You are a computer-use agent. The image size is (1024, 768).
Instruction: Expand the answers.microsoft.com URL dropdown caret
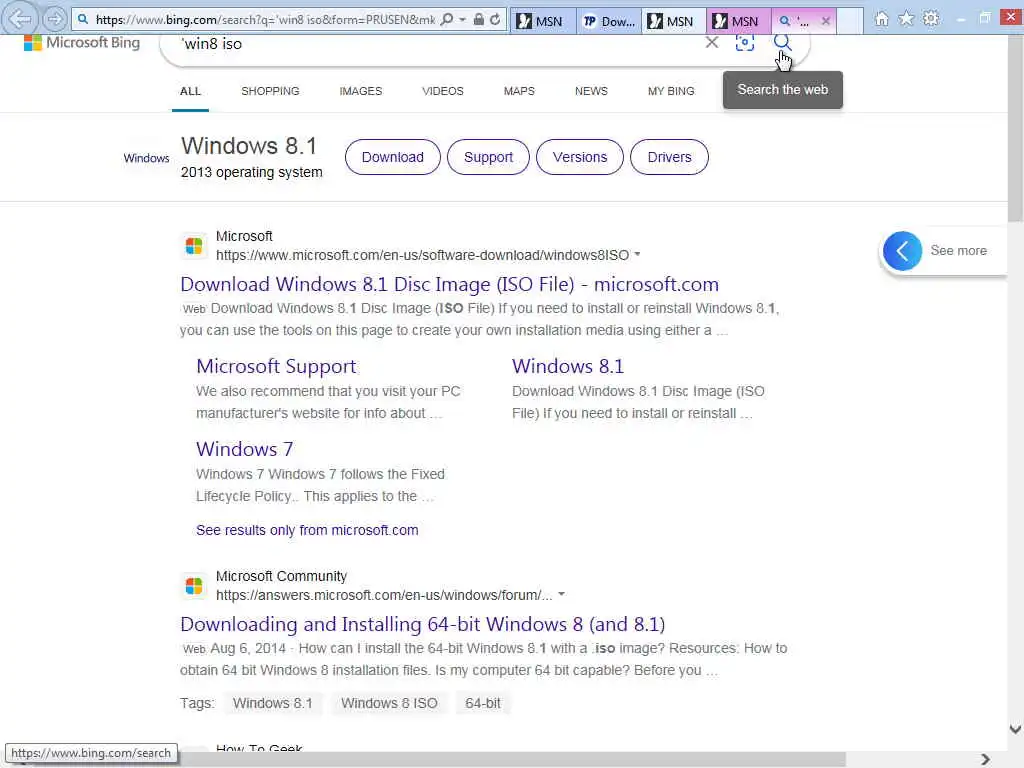[x=562, y=595]
